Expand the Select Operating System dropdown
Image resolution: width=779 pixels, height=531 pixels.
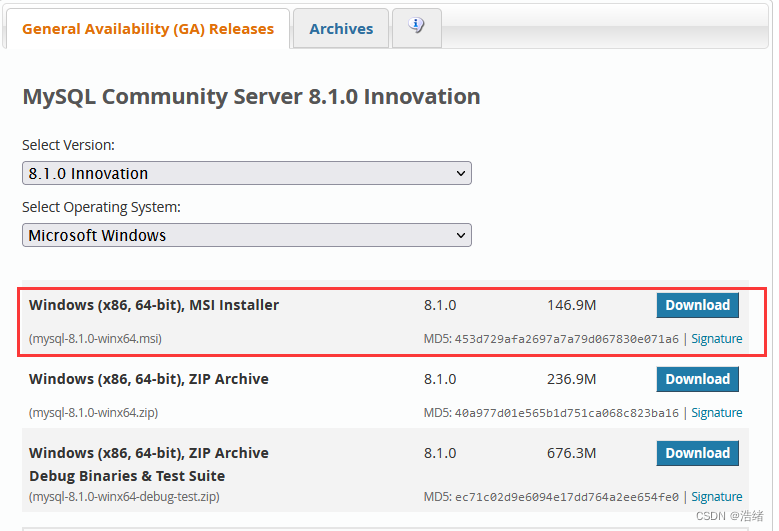click(x=247, y=235)
